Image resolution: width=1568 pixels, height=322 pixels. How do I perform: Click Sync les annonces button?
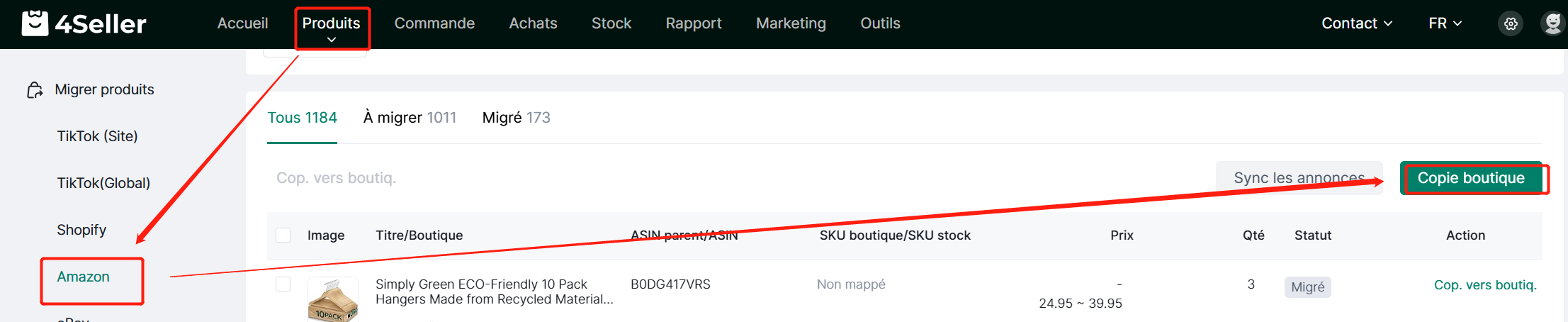click(1299, 178)
